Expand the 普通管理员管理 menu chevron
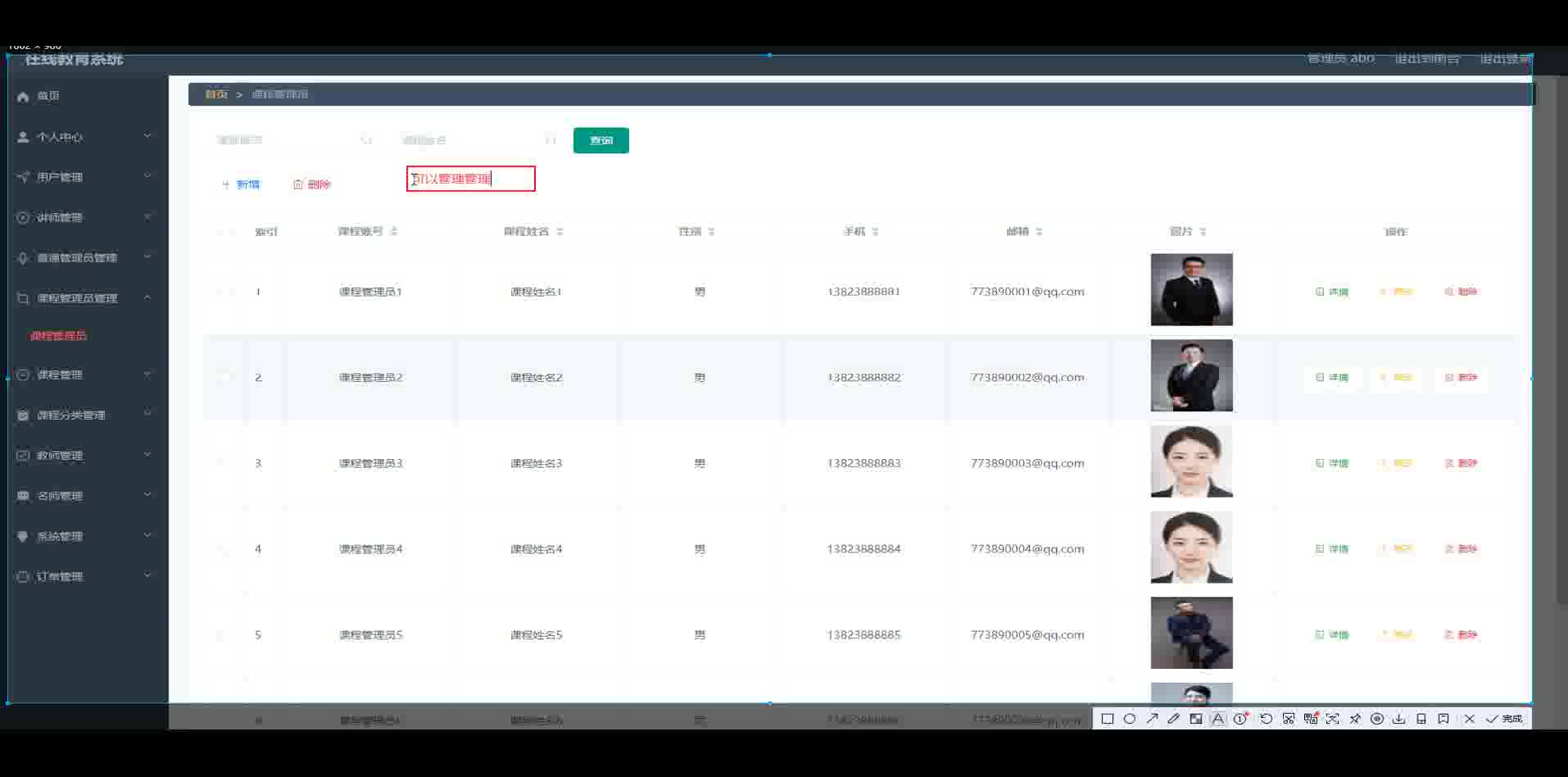The width and height of the screenshot is (1568, 777). [147, 257]
